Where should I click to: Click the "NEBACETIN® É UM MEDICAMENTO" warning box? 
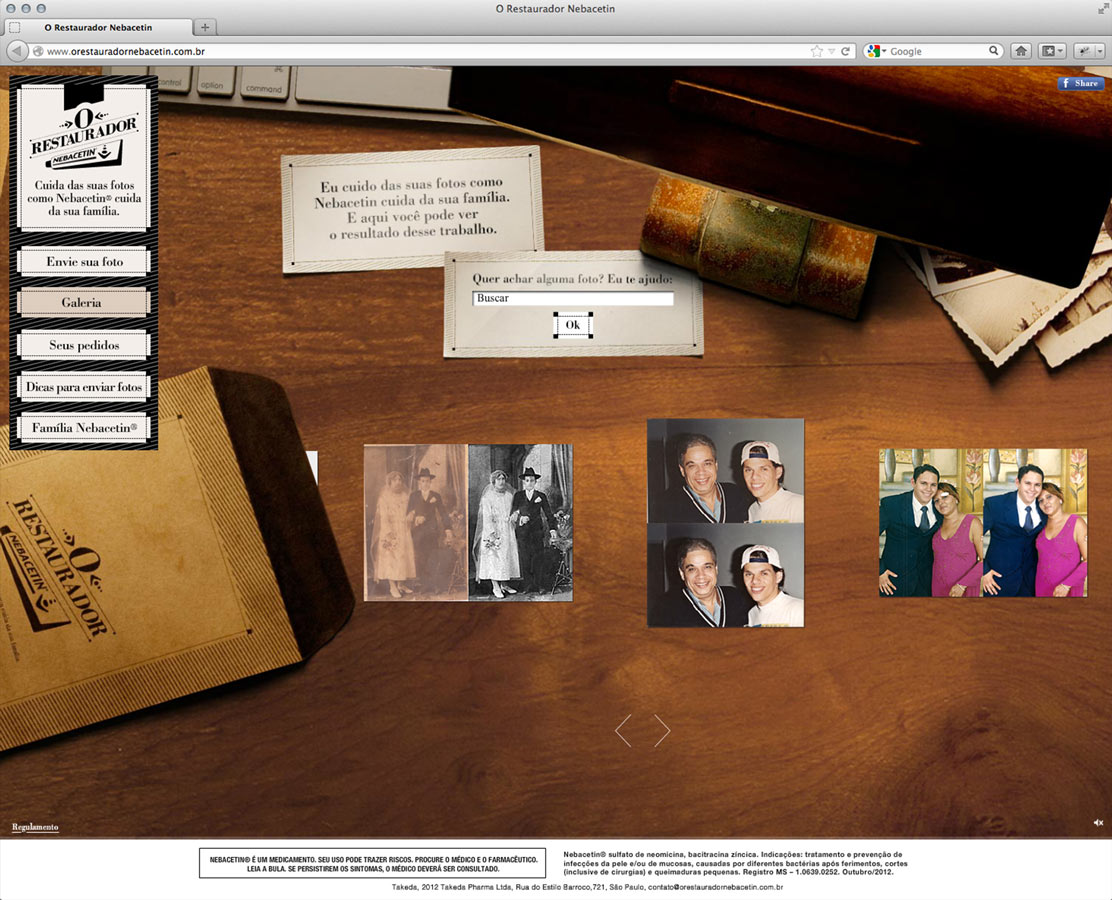(x=372, y=863)
